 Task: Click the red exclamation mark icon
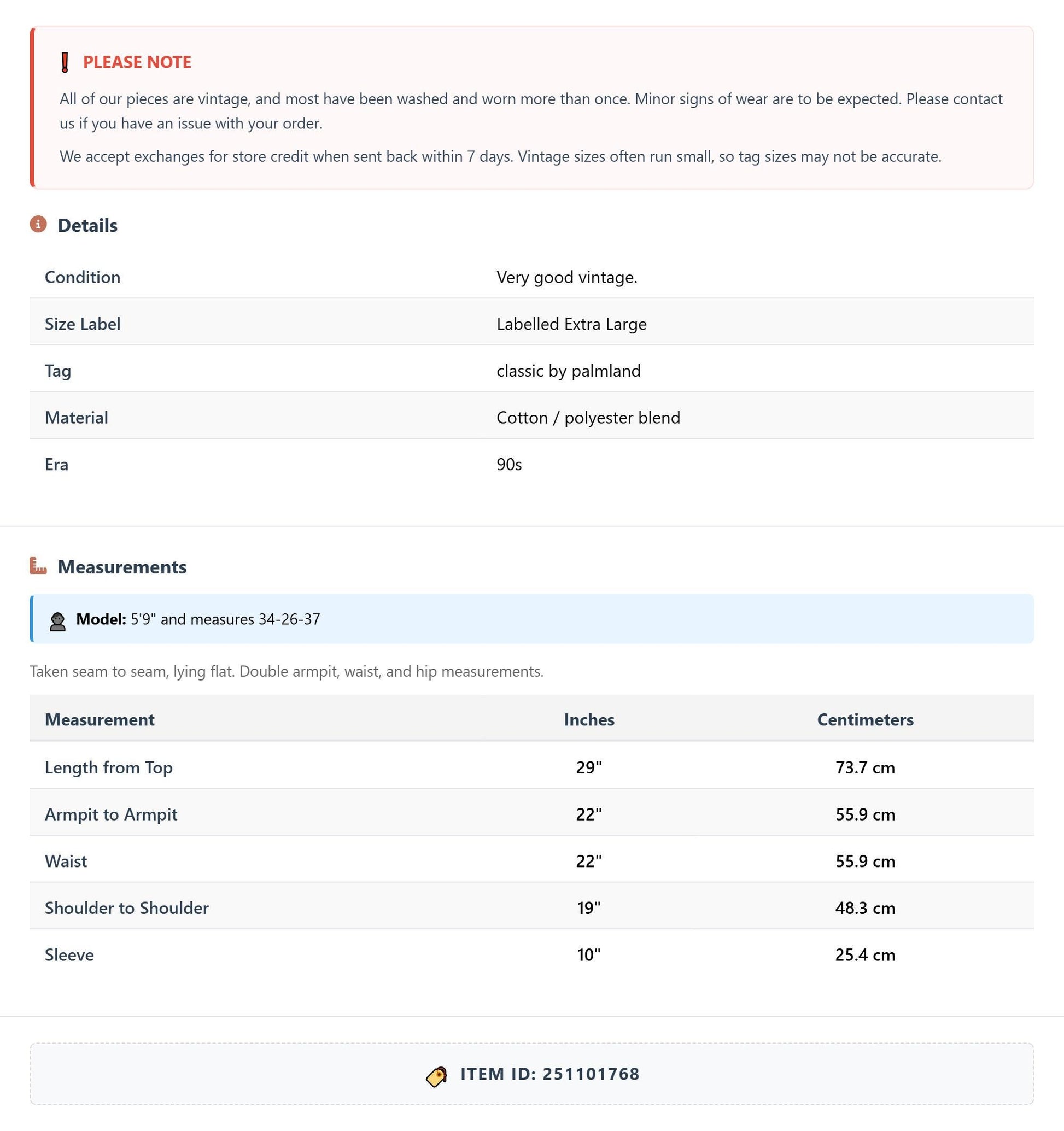pos(65,62)
